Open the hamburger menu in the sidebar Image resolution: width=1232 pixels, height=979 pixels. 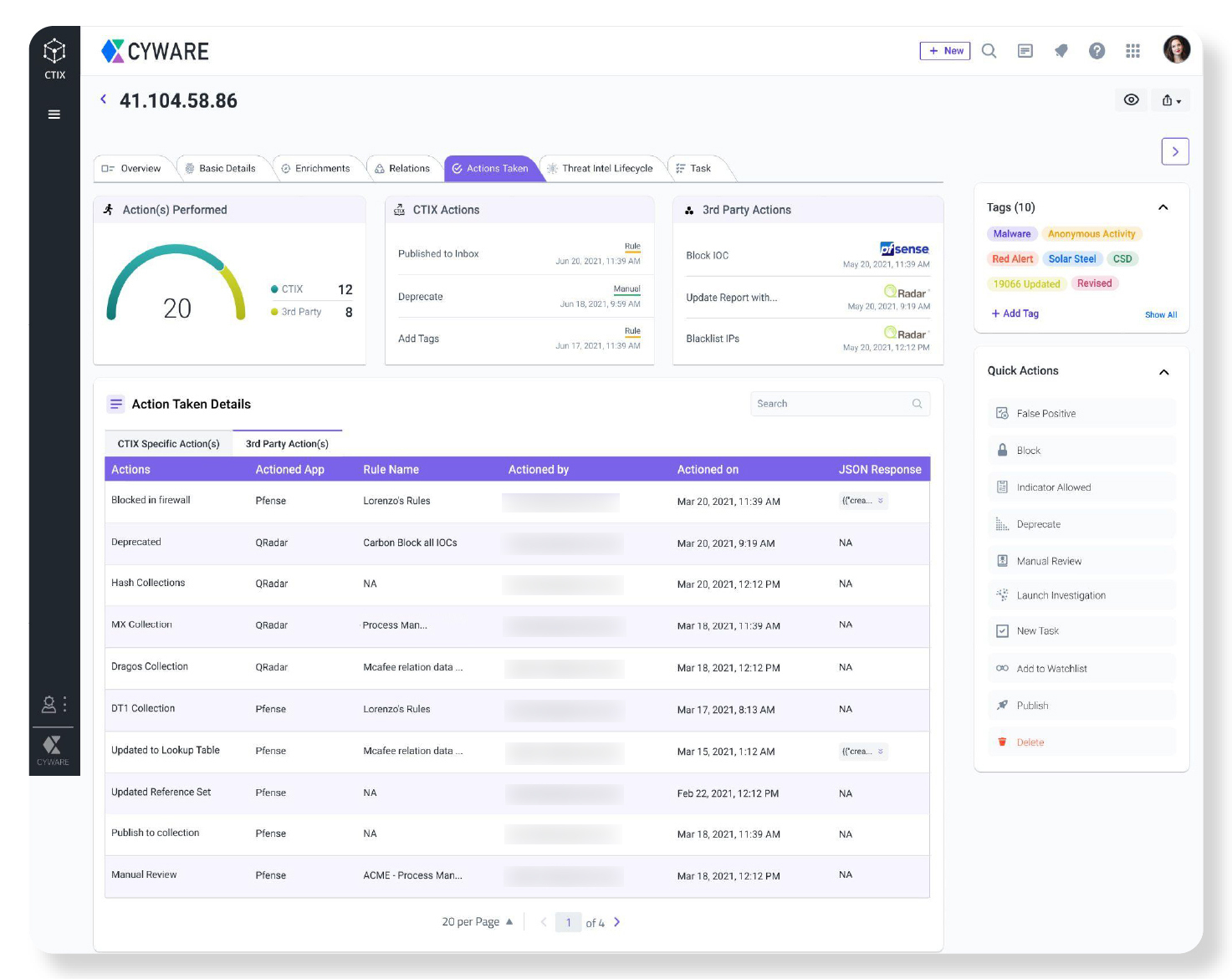click(x=54, y=115)
